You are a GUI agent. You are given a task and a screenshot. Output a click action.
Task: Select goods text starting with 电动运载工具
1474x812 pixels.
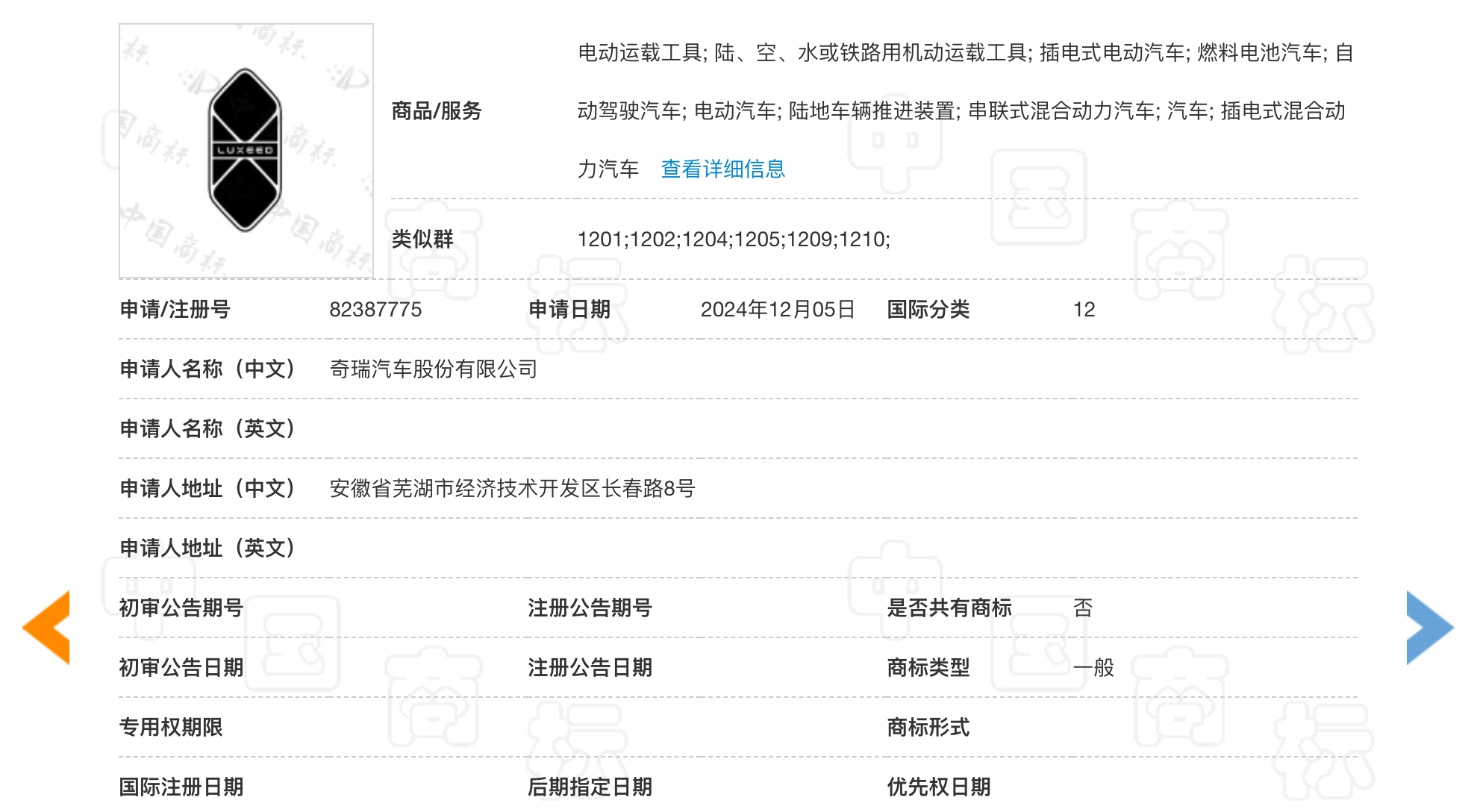pyautogui.click(x=966, y=111)
